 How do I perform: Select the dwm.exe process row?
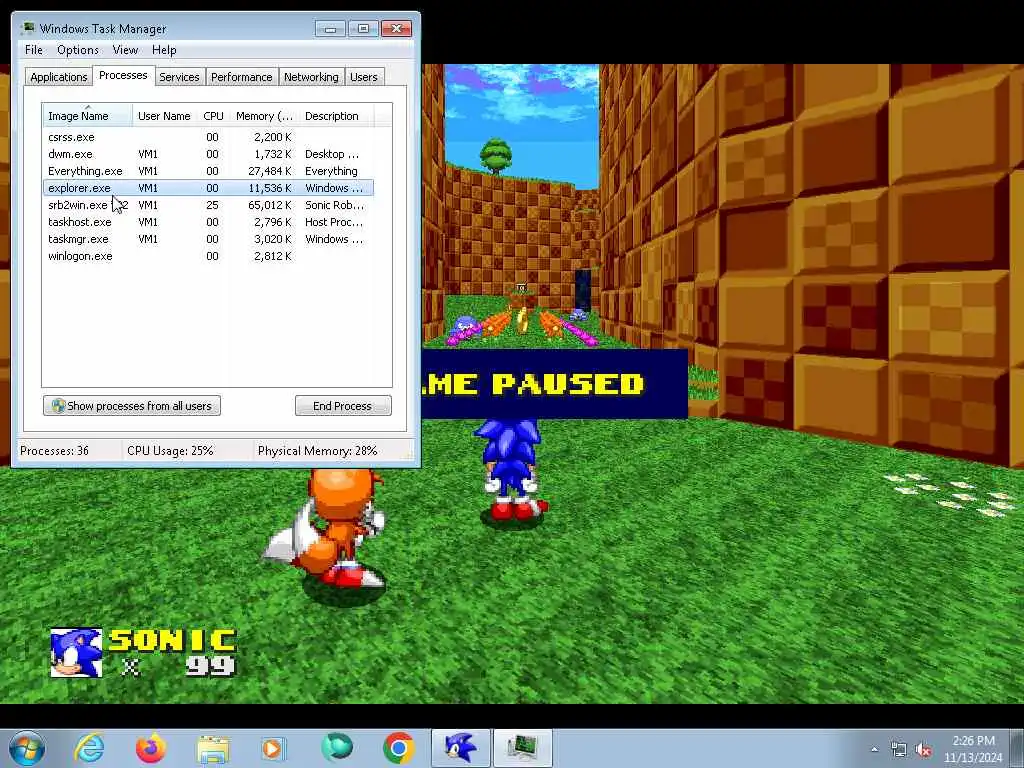(209, 154)
